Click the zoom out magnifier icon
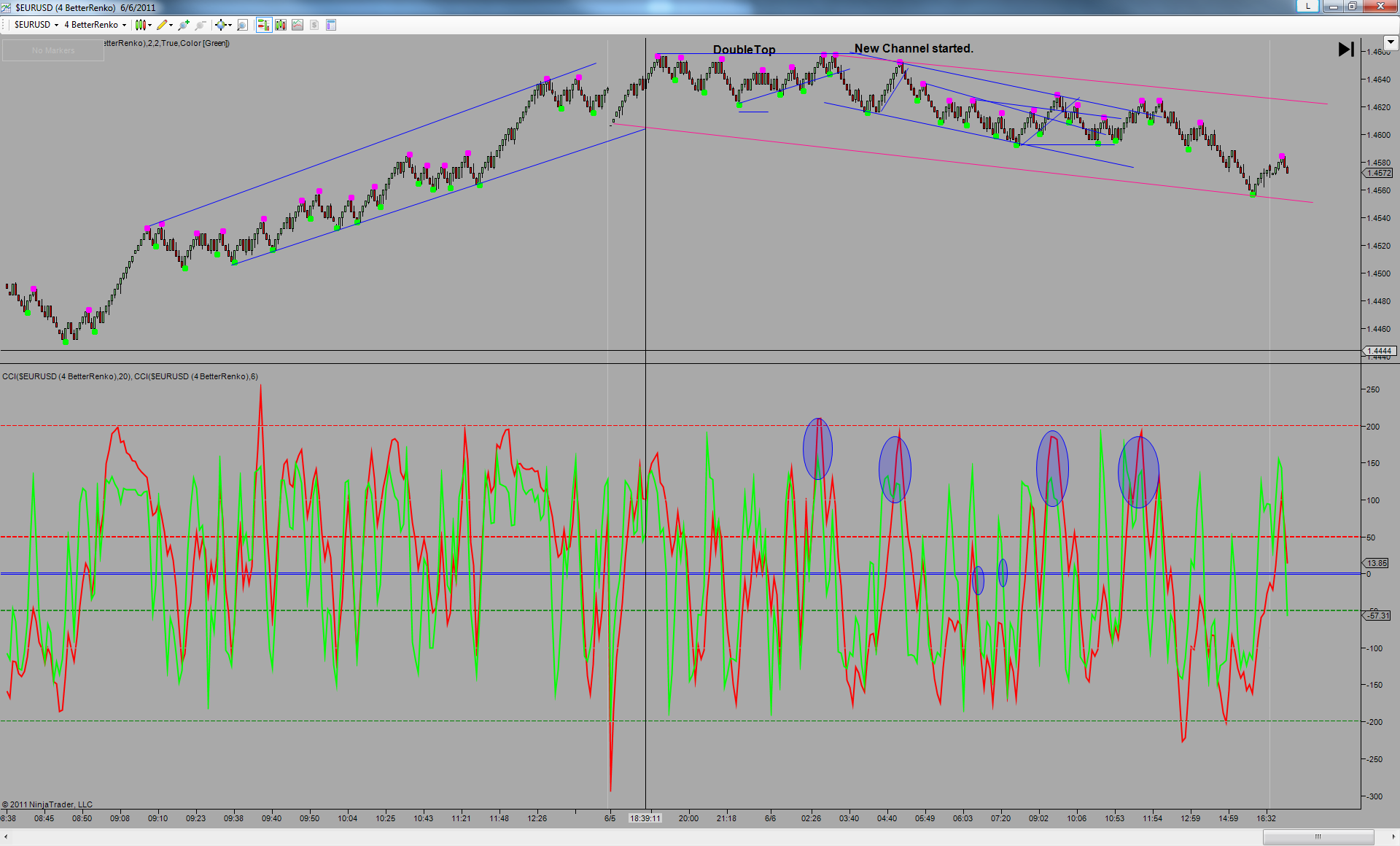The height and width of the screenshot is (846, 1400). [201, 25]
